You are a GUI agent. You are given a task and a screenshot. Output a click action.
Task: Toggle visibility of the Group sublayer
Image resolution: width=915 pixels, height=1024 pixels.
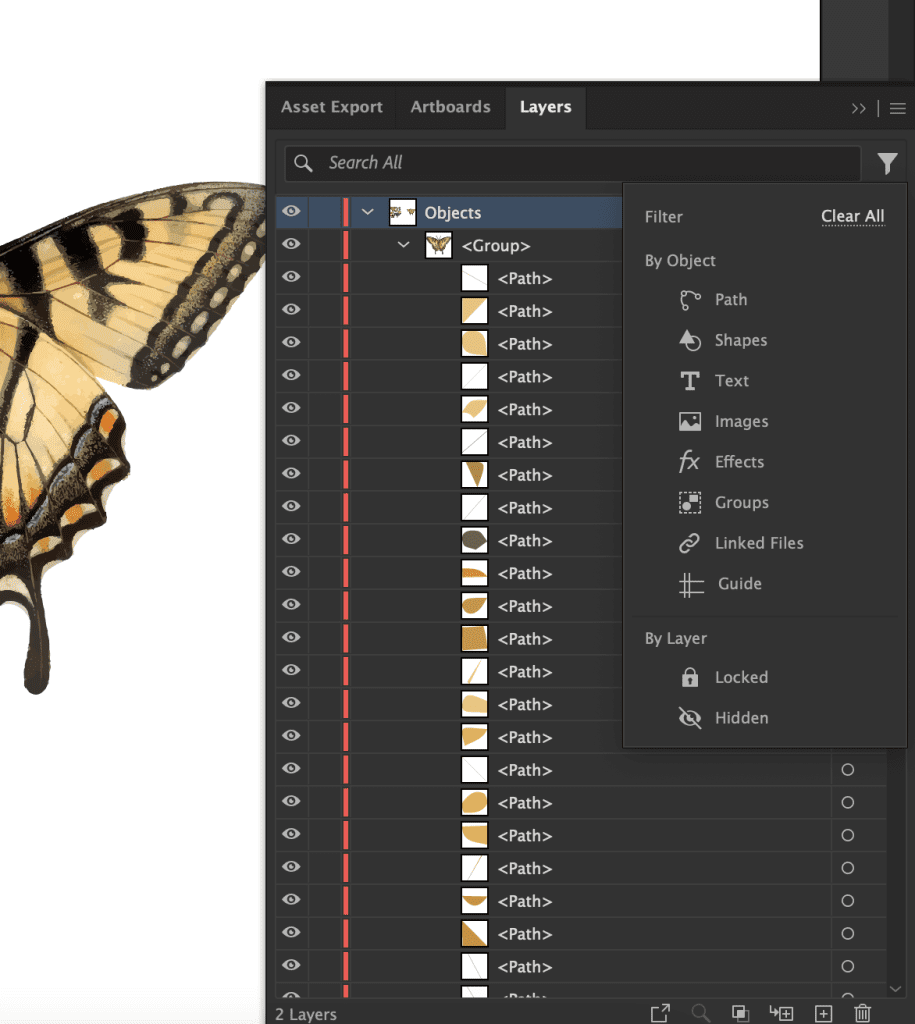coord(291,245)
